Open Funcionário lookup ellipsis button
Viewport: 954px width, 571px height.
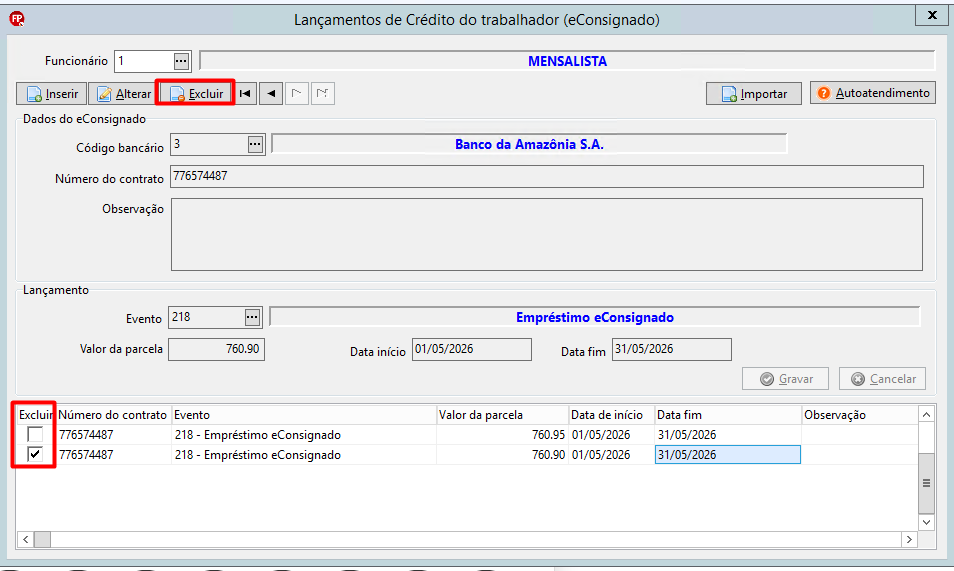(x=181, y=61)
